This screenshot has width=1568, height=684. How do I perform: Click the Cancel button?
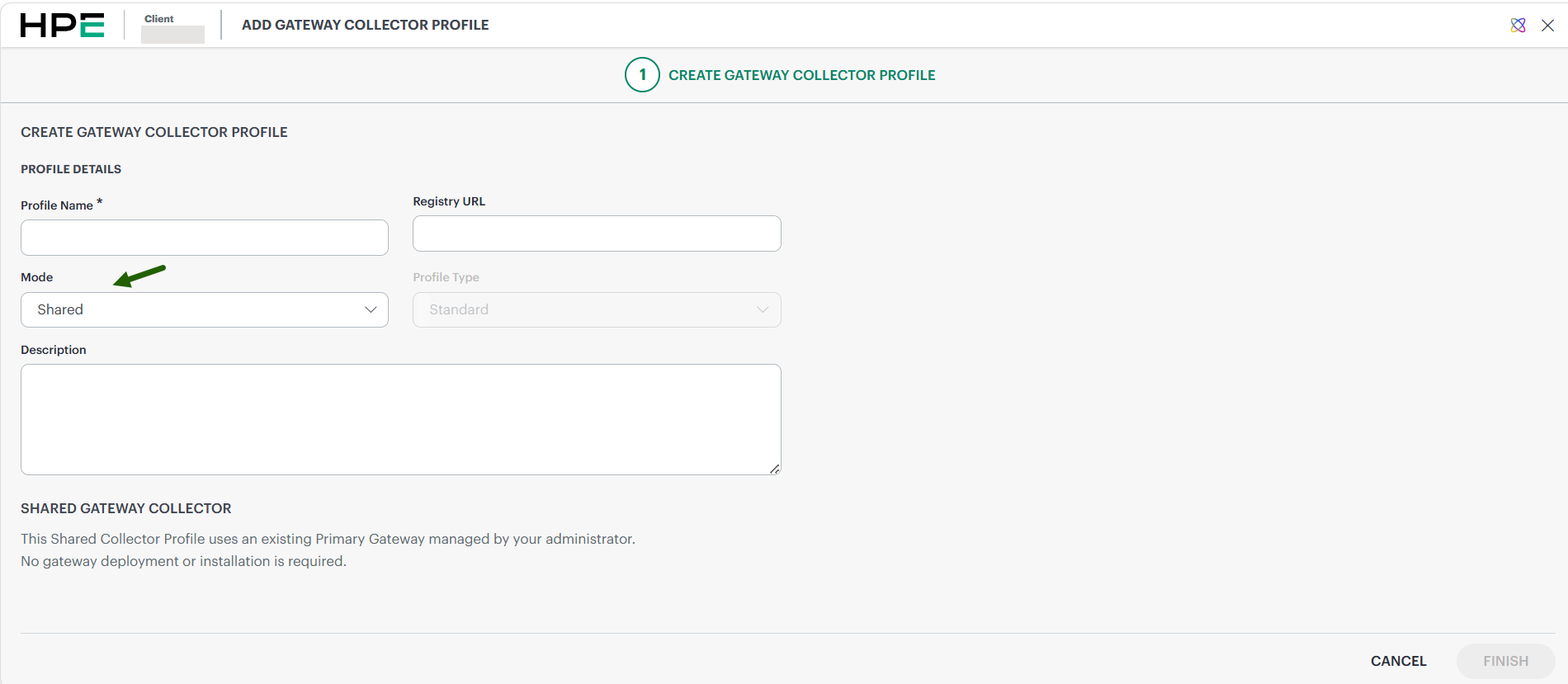coord(1398,661)
